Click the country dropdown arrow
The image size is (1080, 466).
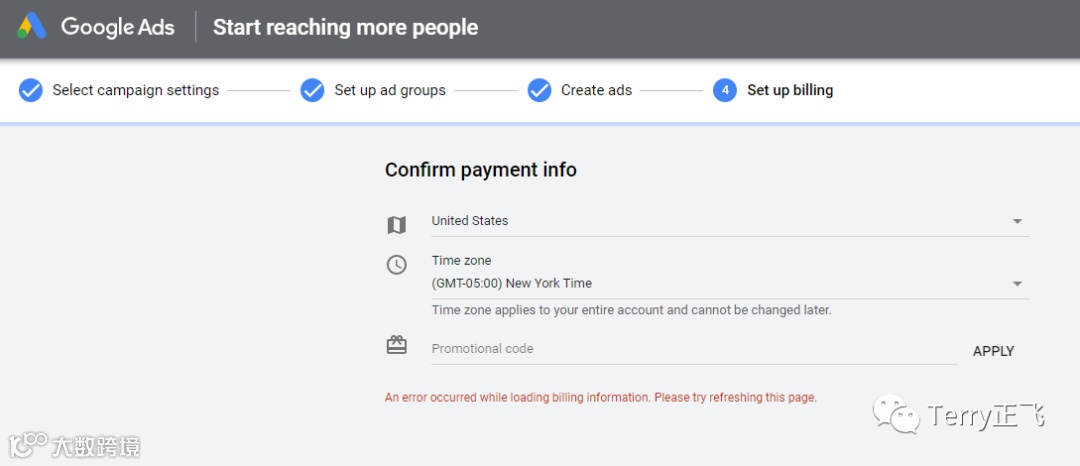1017,221
